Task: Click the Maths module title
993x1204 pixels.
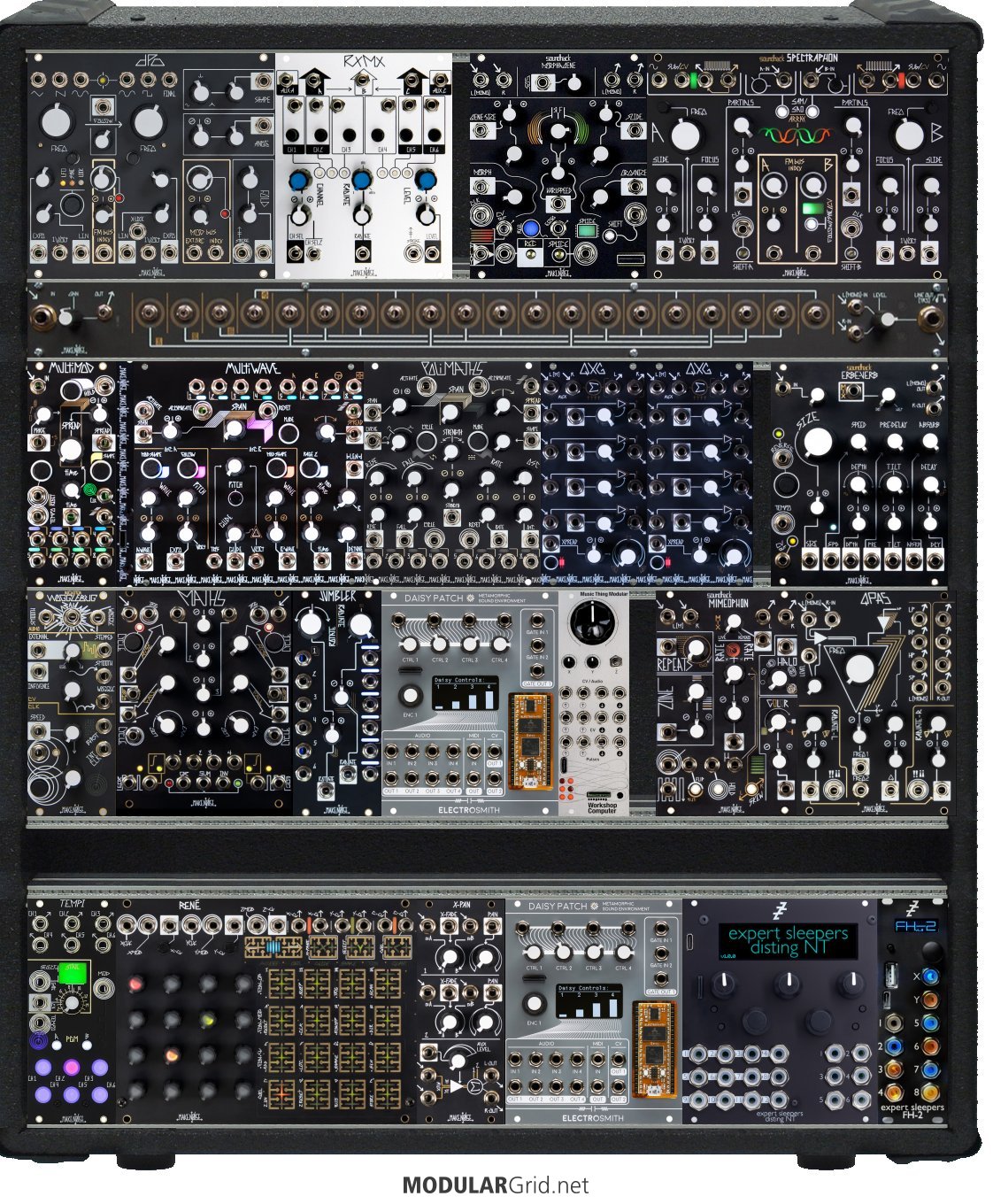Action: 203,599
